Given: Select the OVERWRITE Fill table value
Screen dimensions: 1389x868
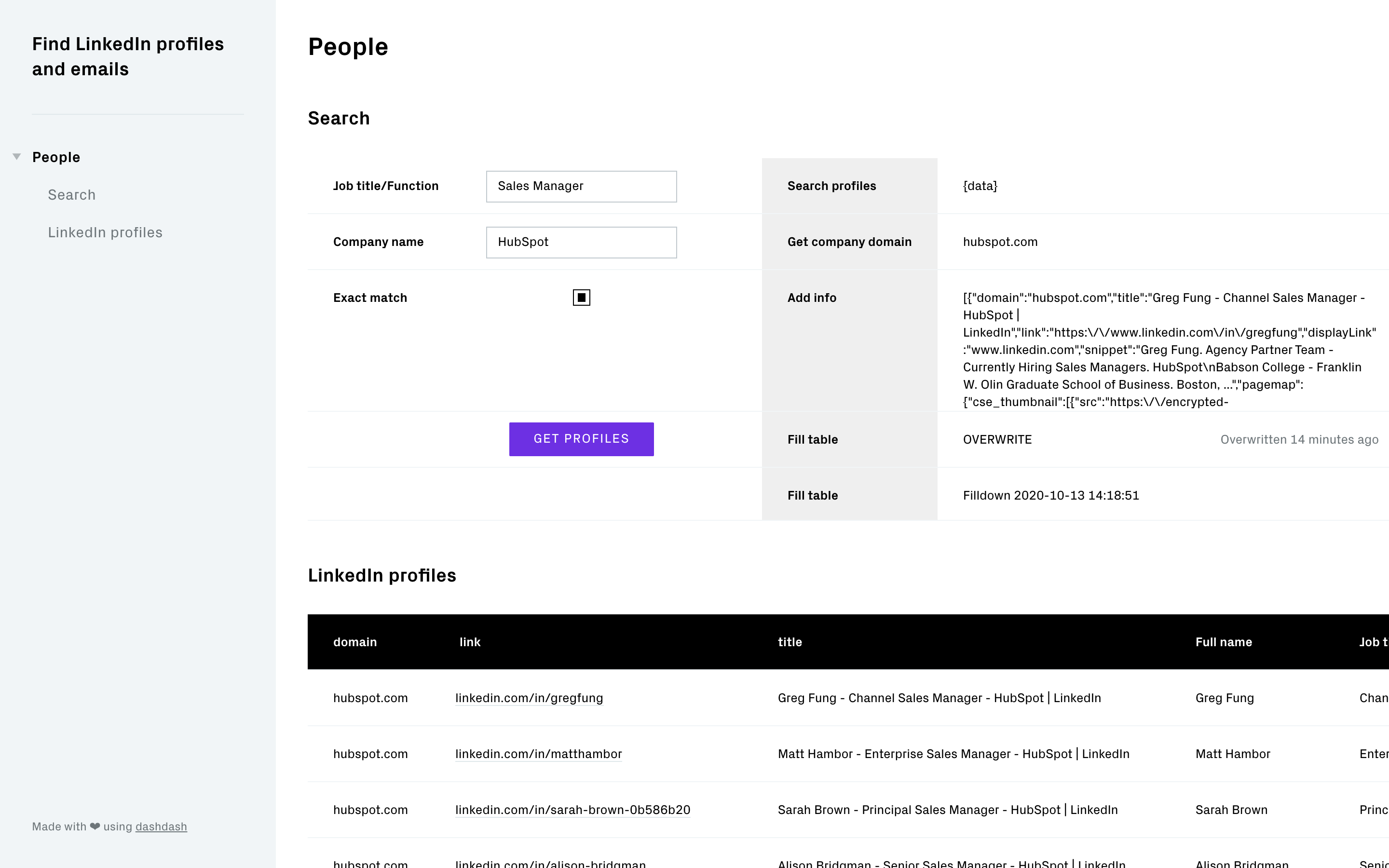Looking at the screenshot, I should tap(997, 440).
